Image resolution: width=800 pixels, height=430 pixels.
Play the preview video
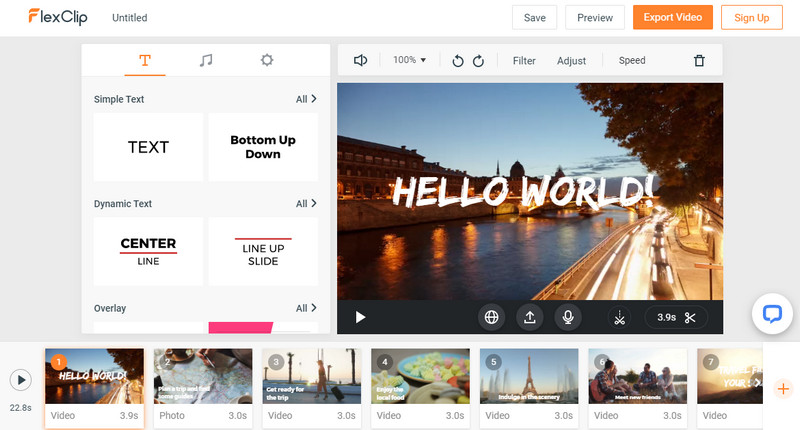pyautogui.click(x=360, y=317)
